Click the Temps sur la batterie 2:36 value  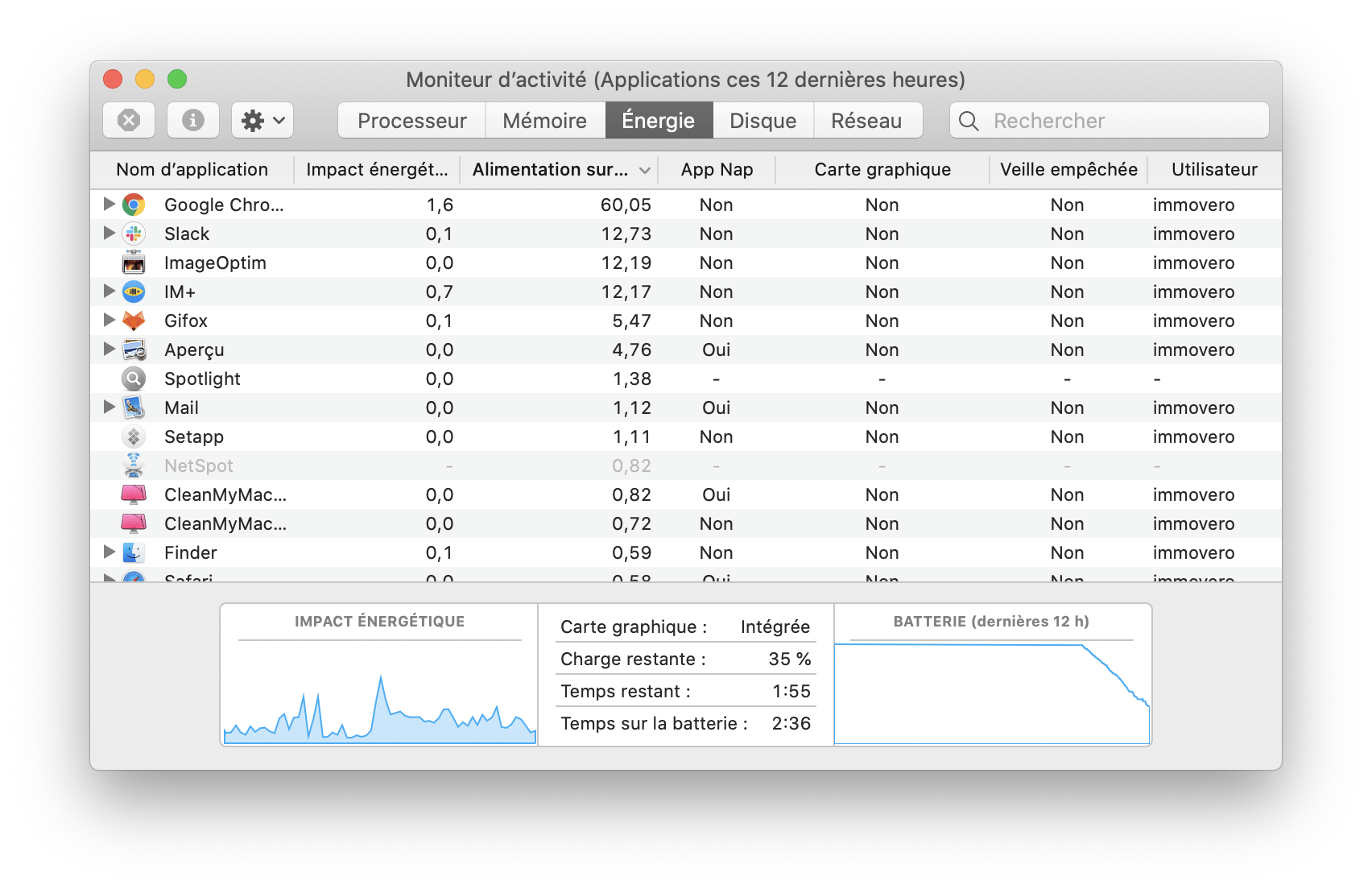[791, 723]
